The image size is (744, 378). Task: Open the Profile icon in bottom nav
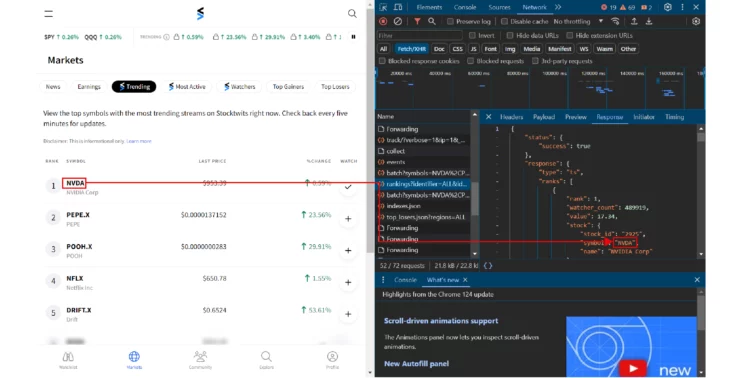pyautogui.click(x=333, y=356)
